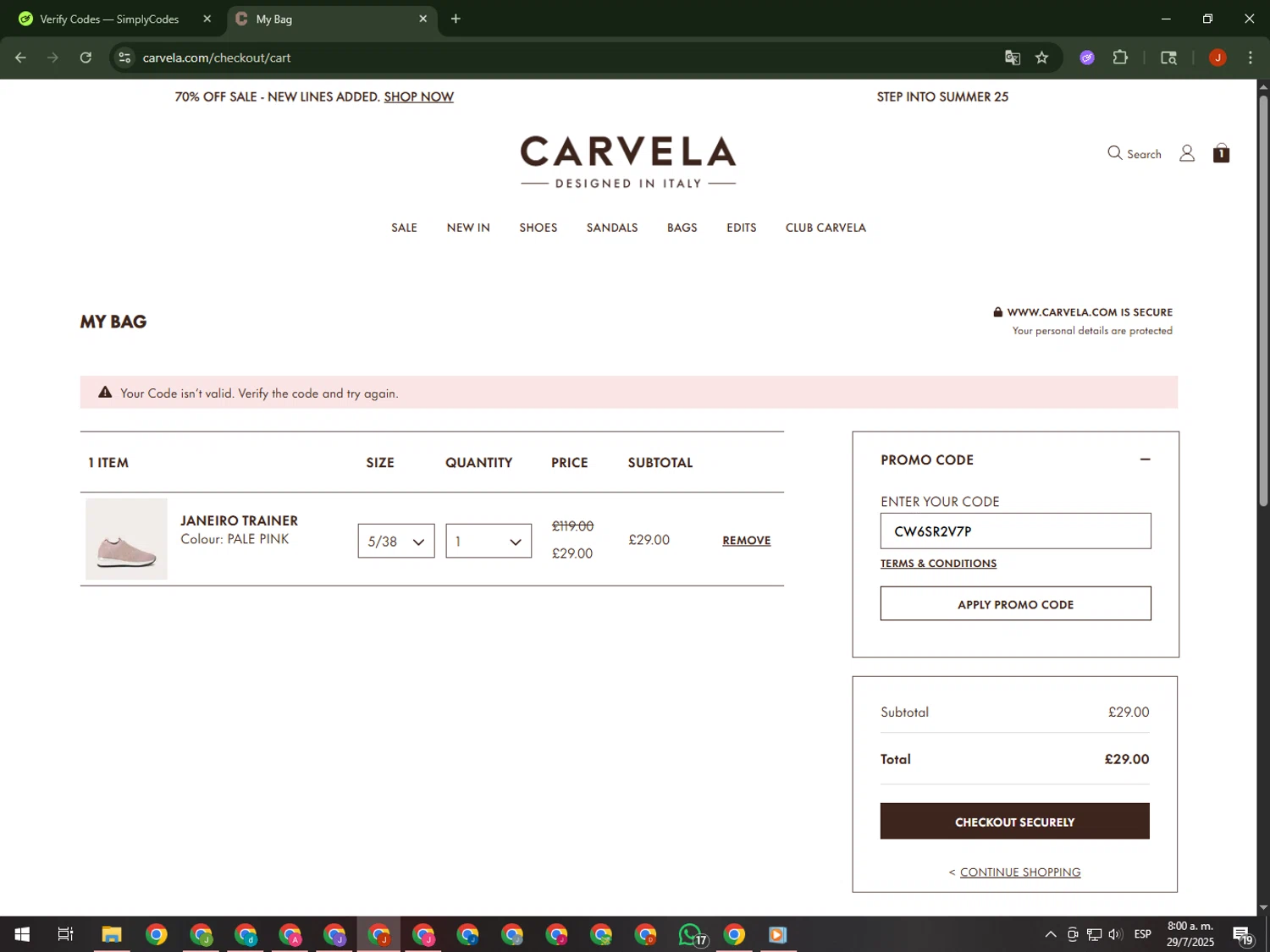Click the CONTINUE SHOPPING link
1270x952 pixels.
[1020, 872]
